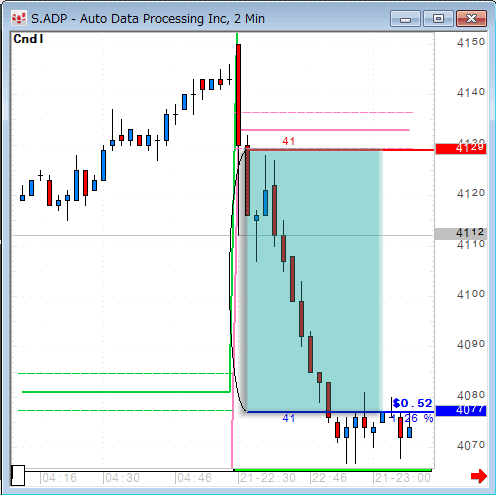Click the 4140 price scale label
Viewport: 496px width, 495px height.
(x=471, y=92)
